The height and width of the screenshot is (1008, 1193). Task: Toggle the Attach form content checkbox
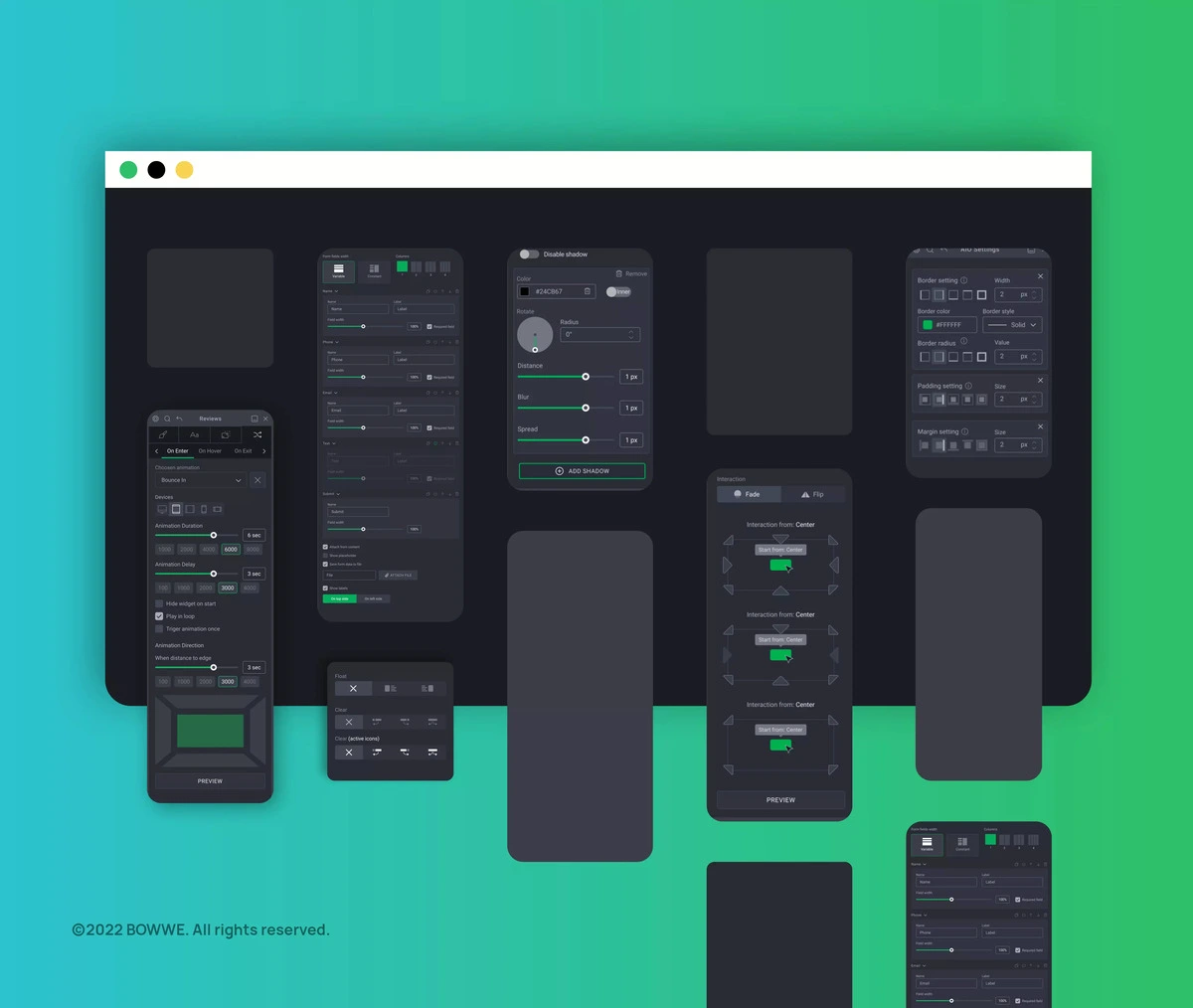pyautogui.click(x=325, y=547)
